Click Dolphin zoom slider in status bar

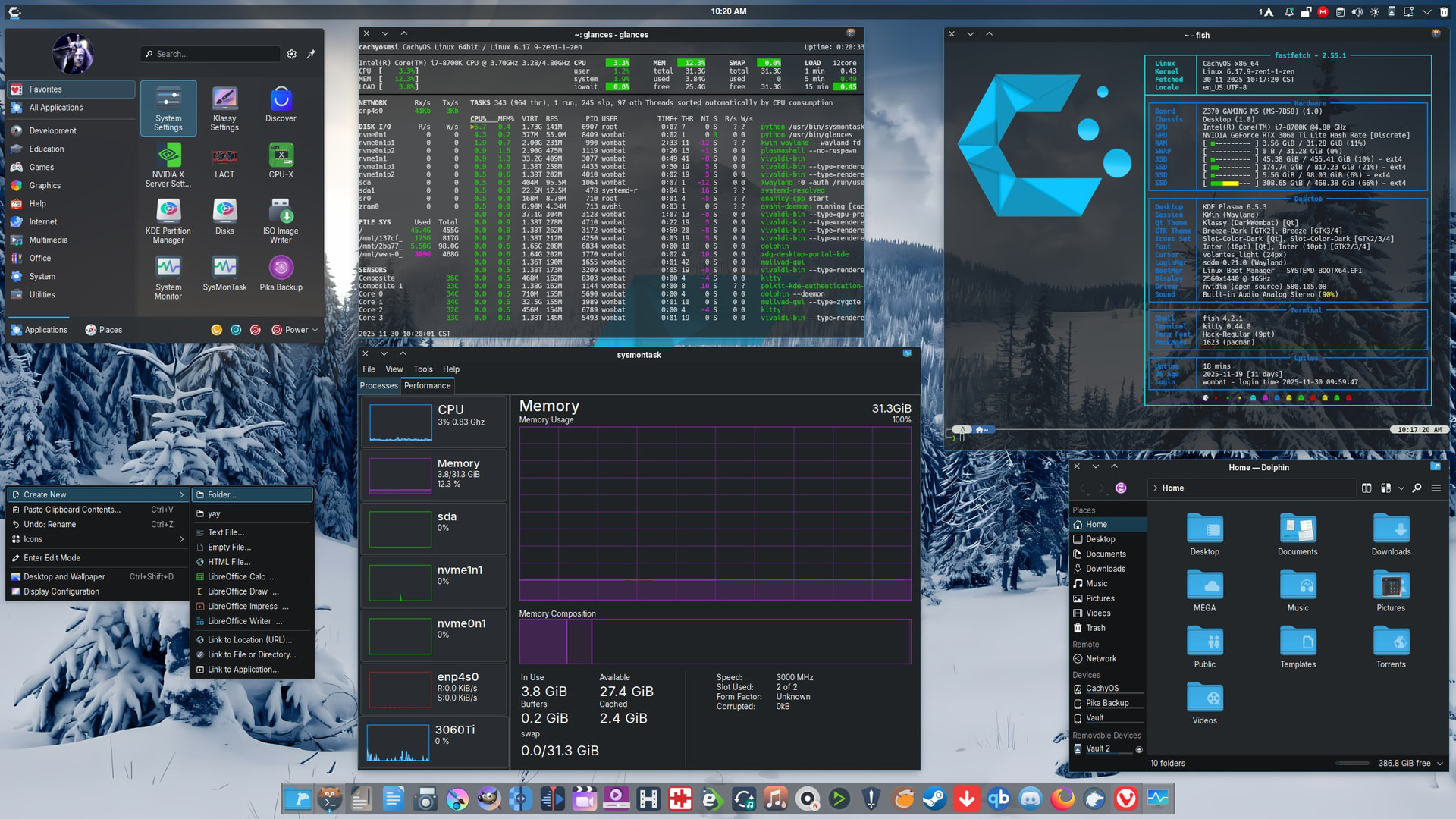(1352, 764)
